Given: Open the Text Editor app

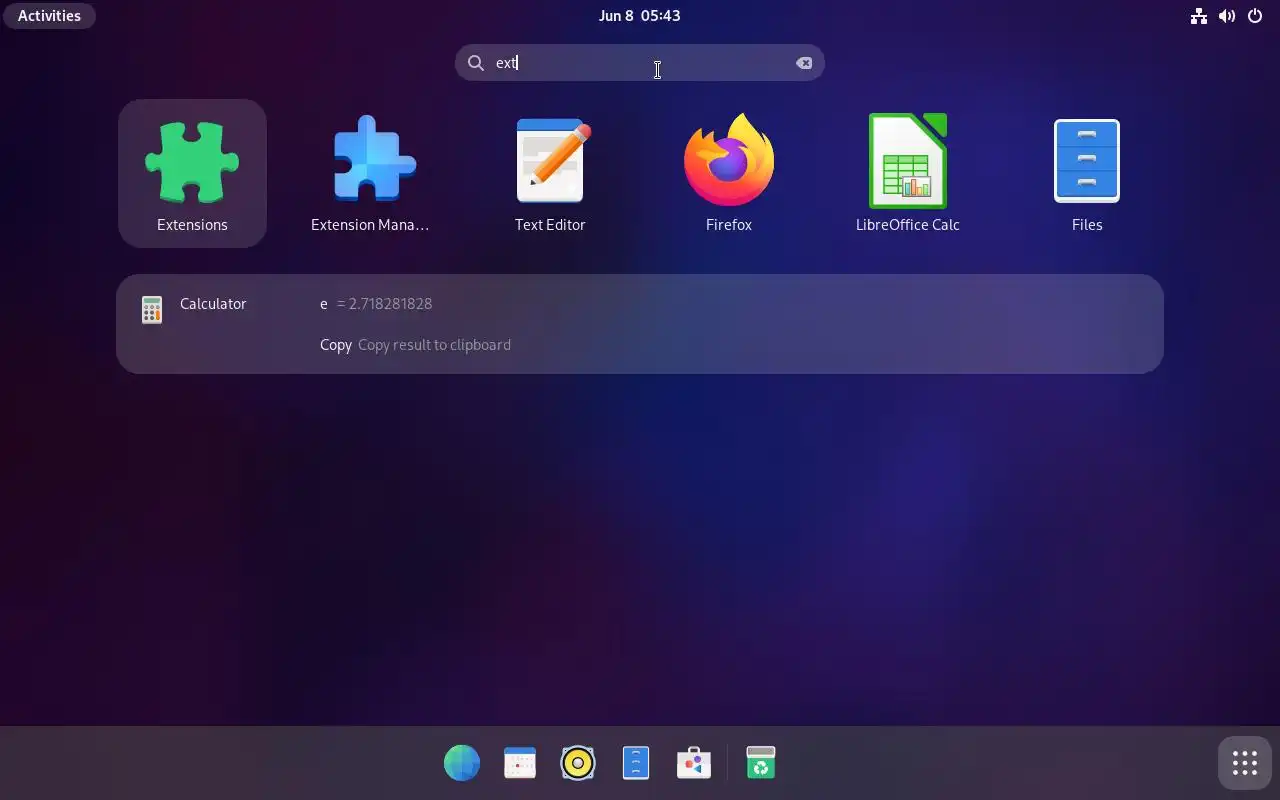Looking at the screenshot, I should coord(550,173).
